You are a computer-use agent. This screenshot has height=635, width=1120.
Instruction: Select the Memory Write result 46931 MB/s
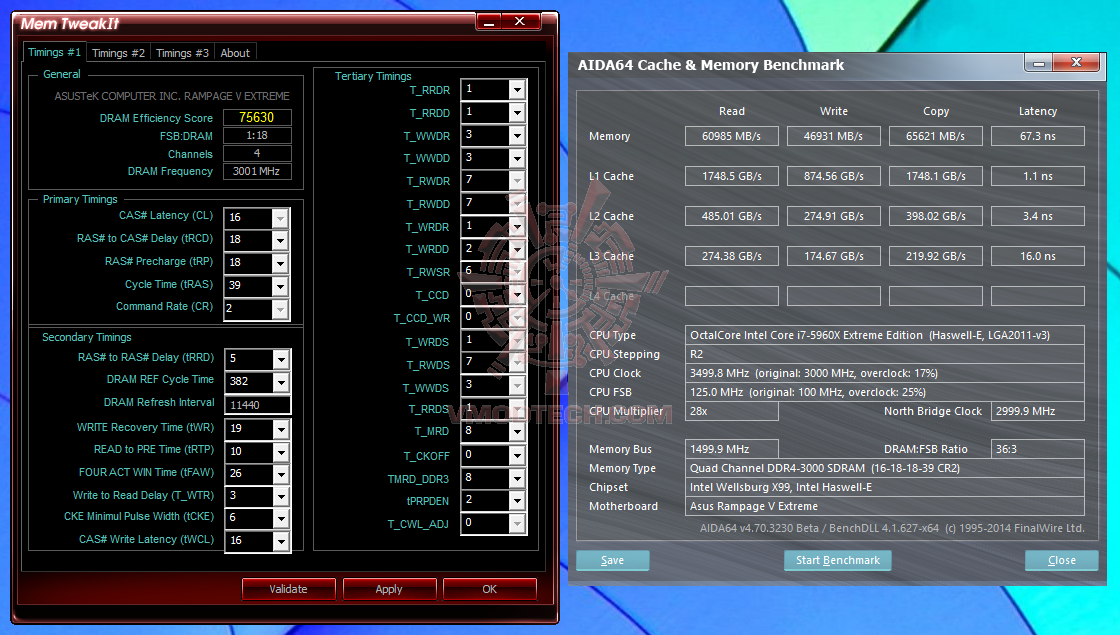(x=834, y=136)
